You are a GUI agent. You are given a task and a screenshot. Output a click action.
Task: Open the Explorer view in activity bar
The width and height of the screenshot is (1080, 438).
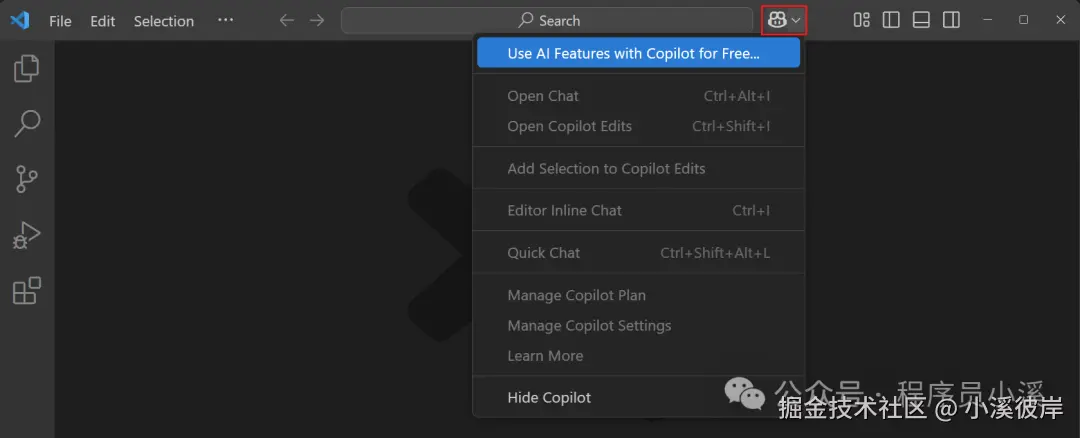coord(26,69)
